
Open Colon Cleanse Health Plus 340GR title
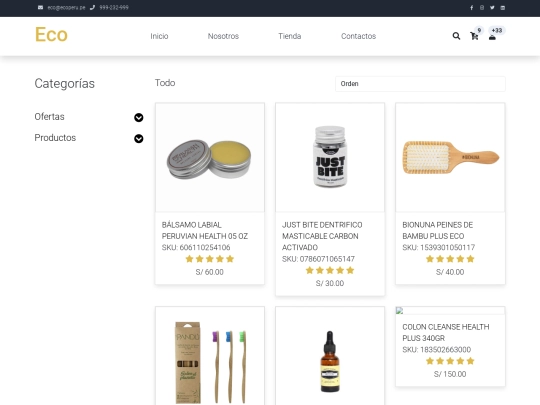446,332
